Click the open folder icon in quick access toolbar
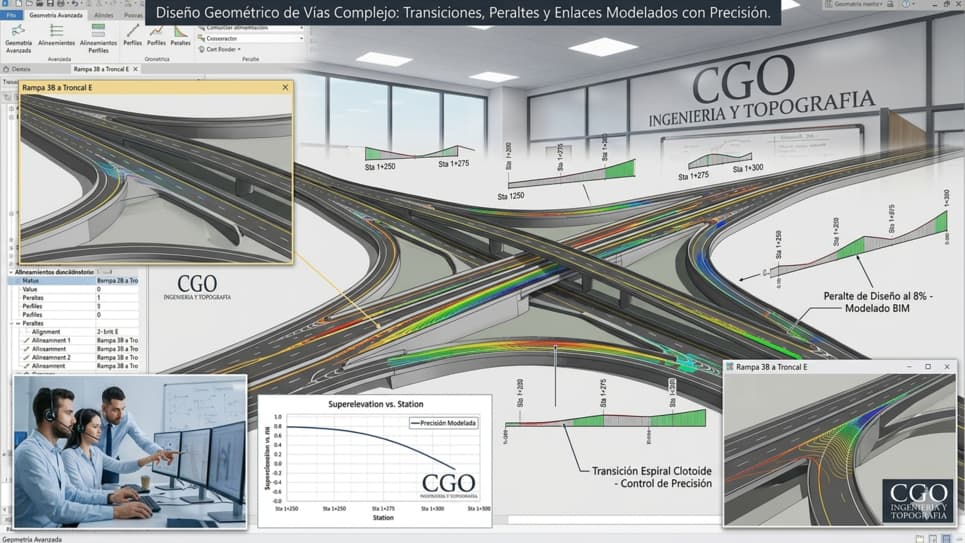This screenshot has width=965, height=543. pos(30,4)
